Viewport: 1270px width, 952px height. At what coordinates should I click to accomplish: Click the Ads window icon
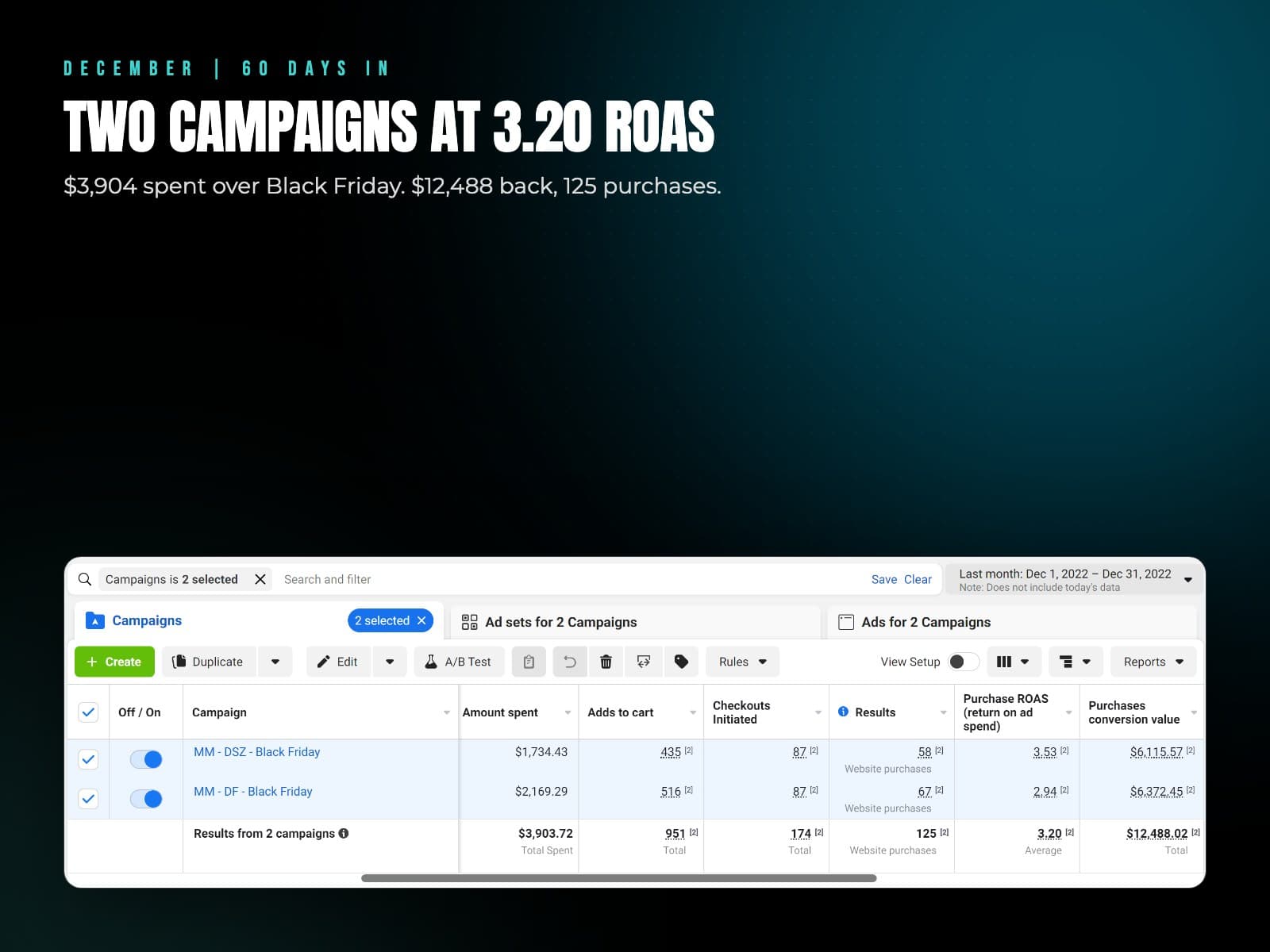coord(846,622)
